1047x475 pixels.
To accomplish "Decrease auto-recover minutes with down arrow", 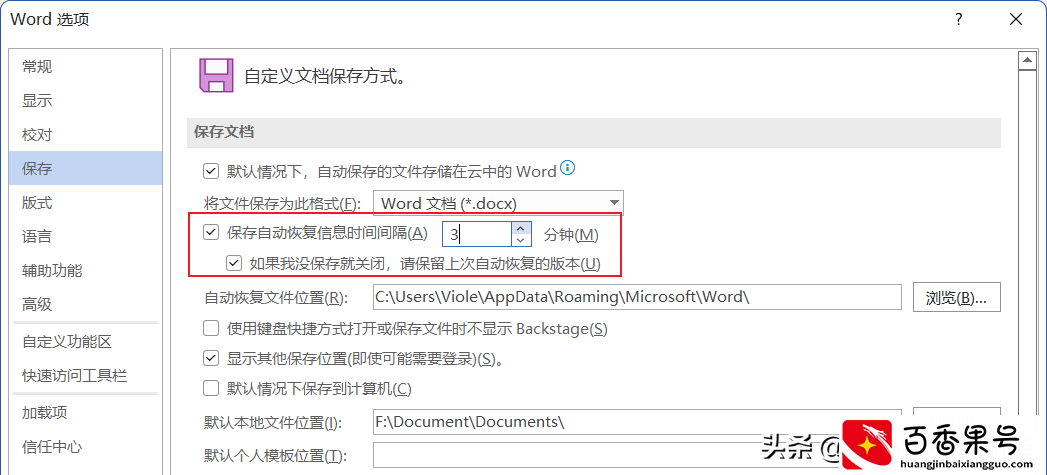I will (521, 240).
